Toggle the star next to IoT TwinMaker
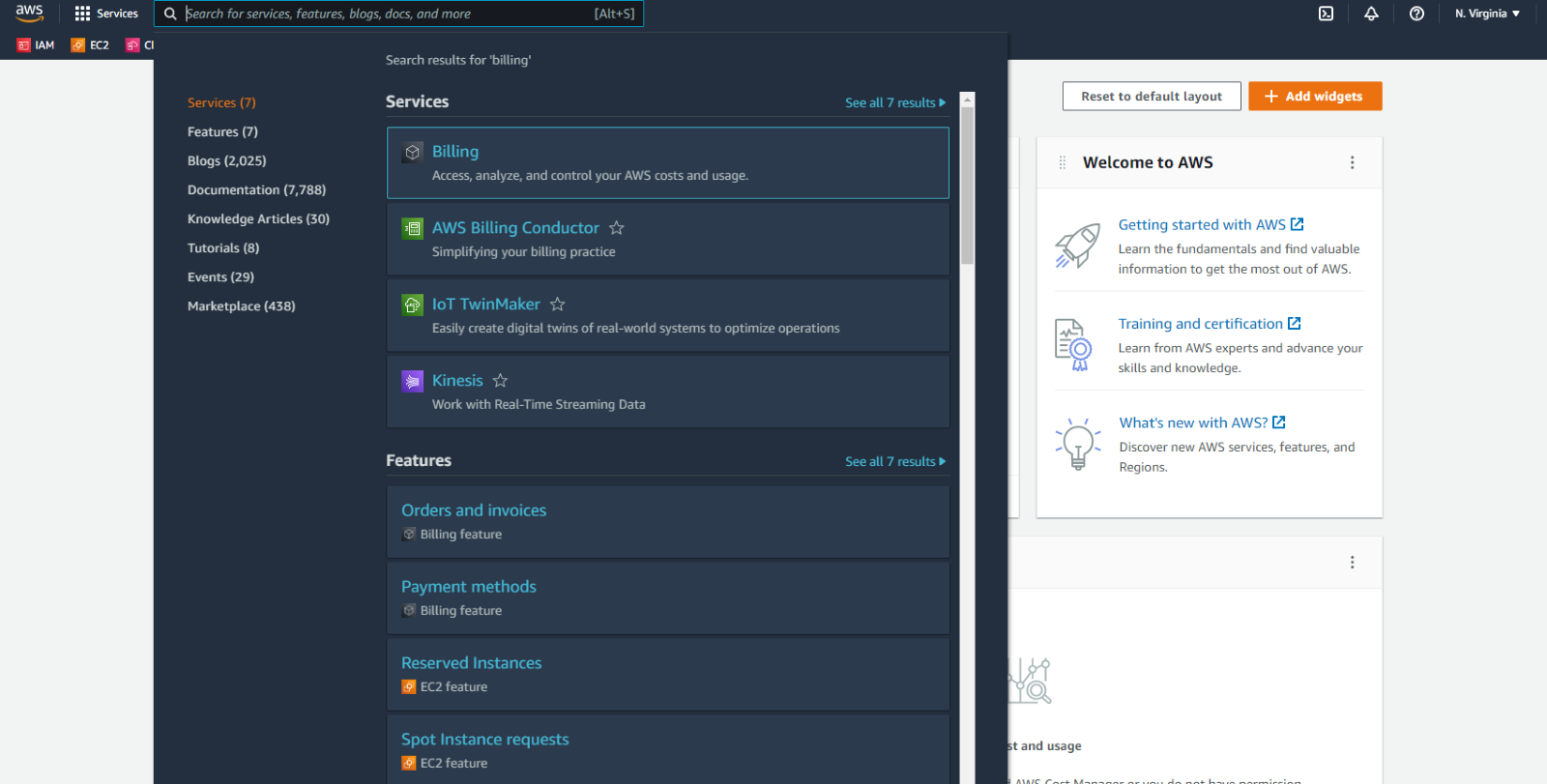This screenshot has height=784, width=1547. (558, 305)
